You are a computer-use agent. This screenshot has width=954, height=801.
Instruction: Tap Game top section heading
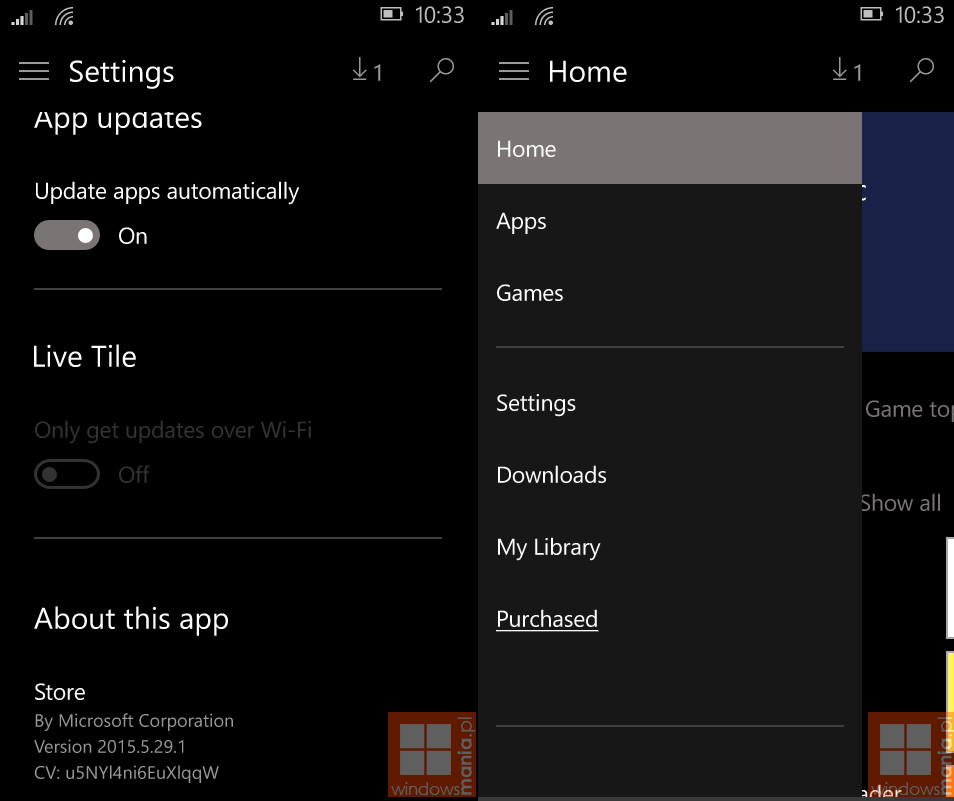(909, 409)
